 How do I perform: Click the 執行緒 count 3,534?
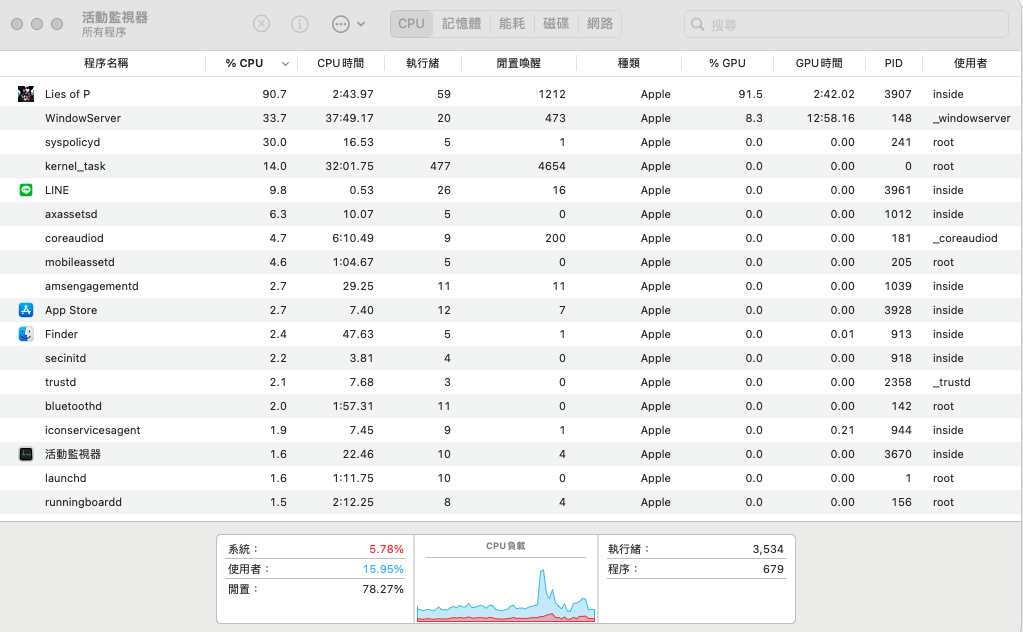click(768, 549)
